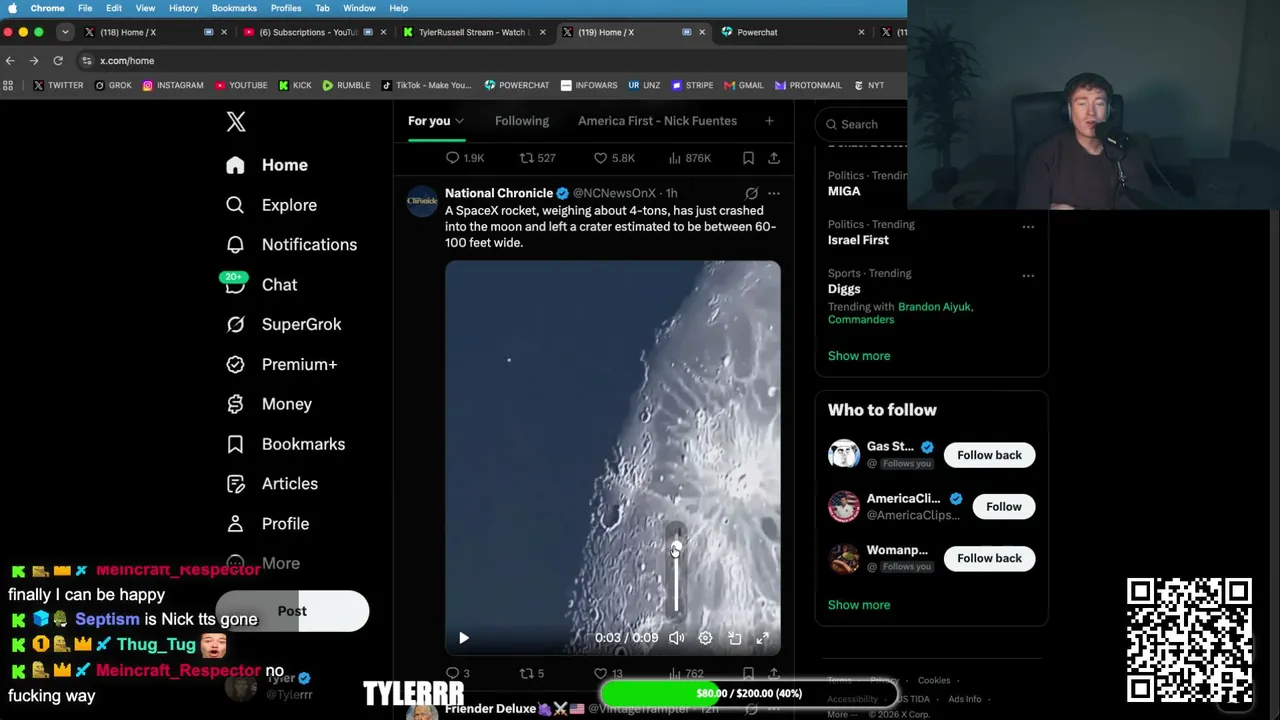The width and height of the screenshot is (1280, 720).
Task: Click the 1.9K replies icon
Action: [452, 158]
